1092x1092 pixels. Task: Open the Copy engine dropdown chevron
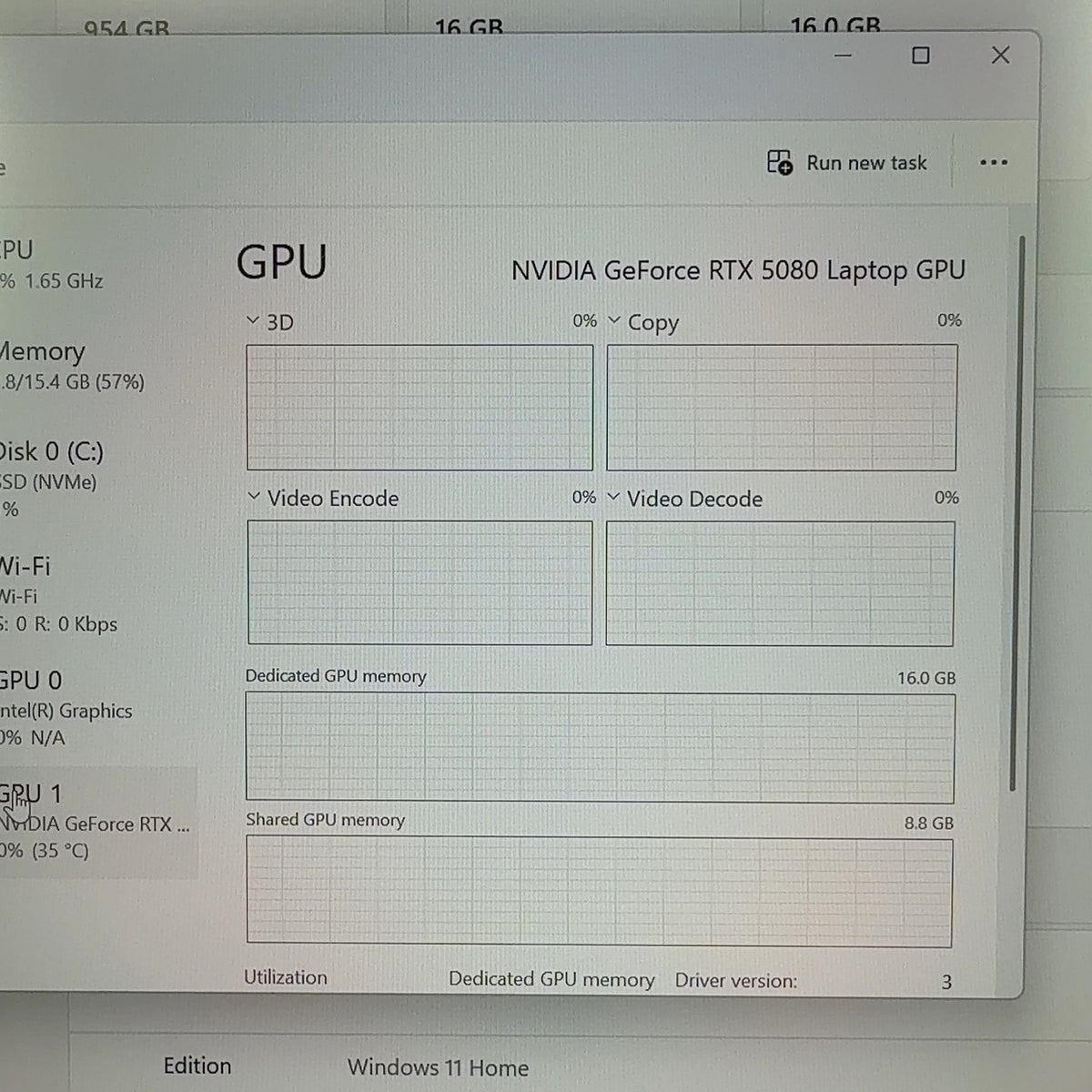point(613,320)
